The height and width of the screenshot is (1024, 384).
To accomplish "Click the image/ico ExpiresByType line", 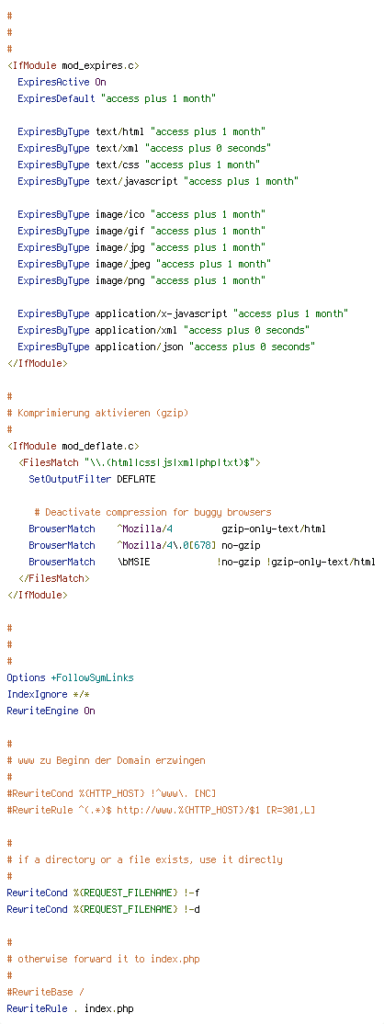I will point(141,214).
